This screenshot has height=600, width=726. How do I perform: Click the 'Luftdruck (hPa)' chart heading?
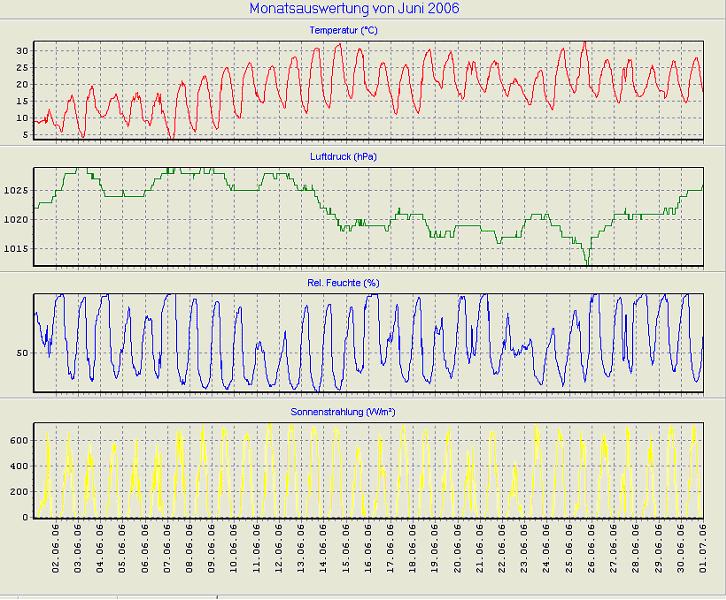(344, 157)
